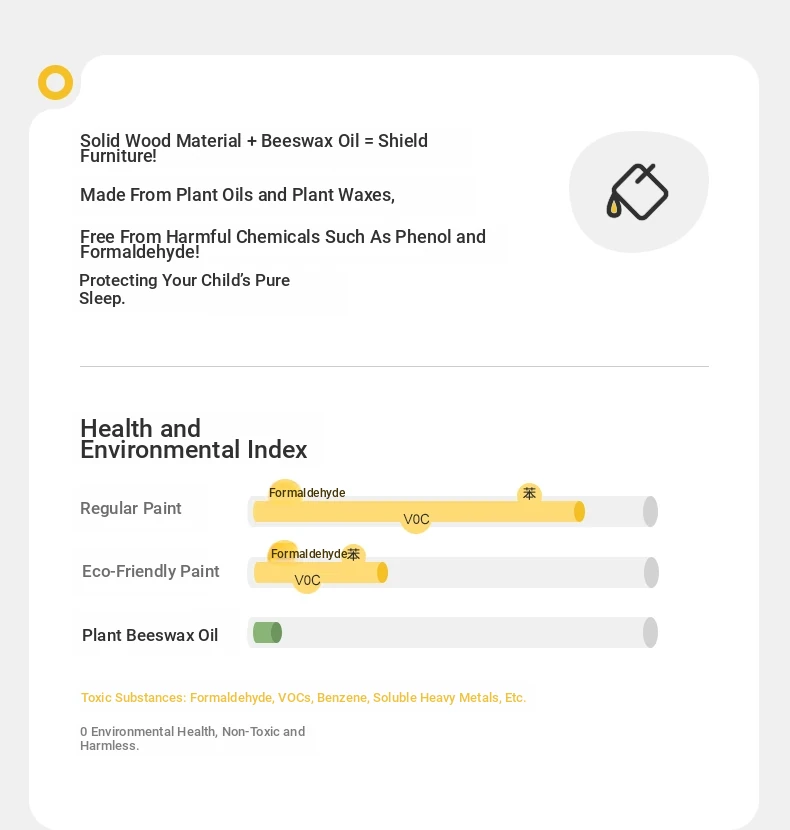Click the paint bucket icon
790x830 pixels.
point(638,192)
